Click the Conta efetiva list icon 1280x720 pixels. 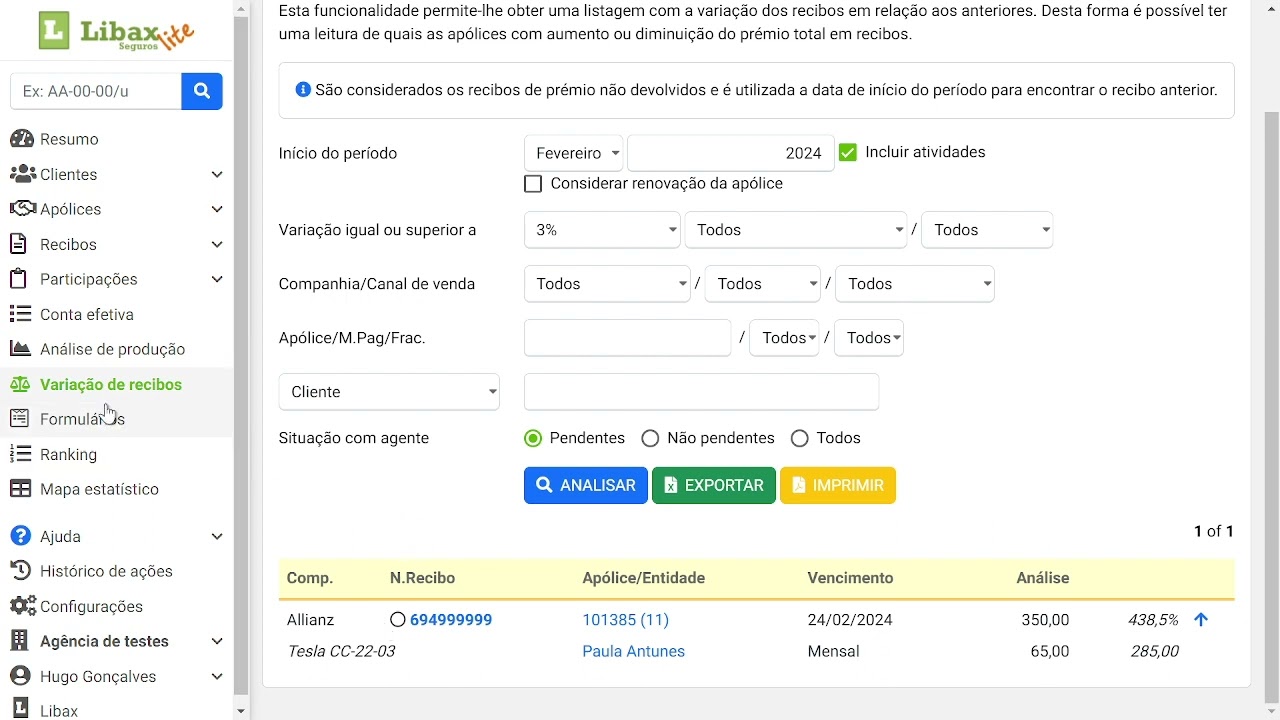click(x=20, y=314)
